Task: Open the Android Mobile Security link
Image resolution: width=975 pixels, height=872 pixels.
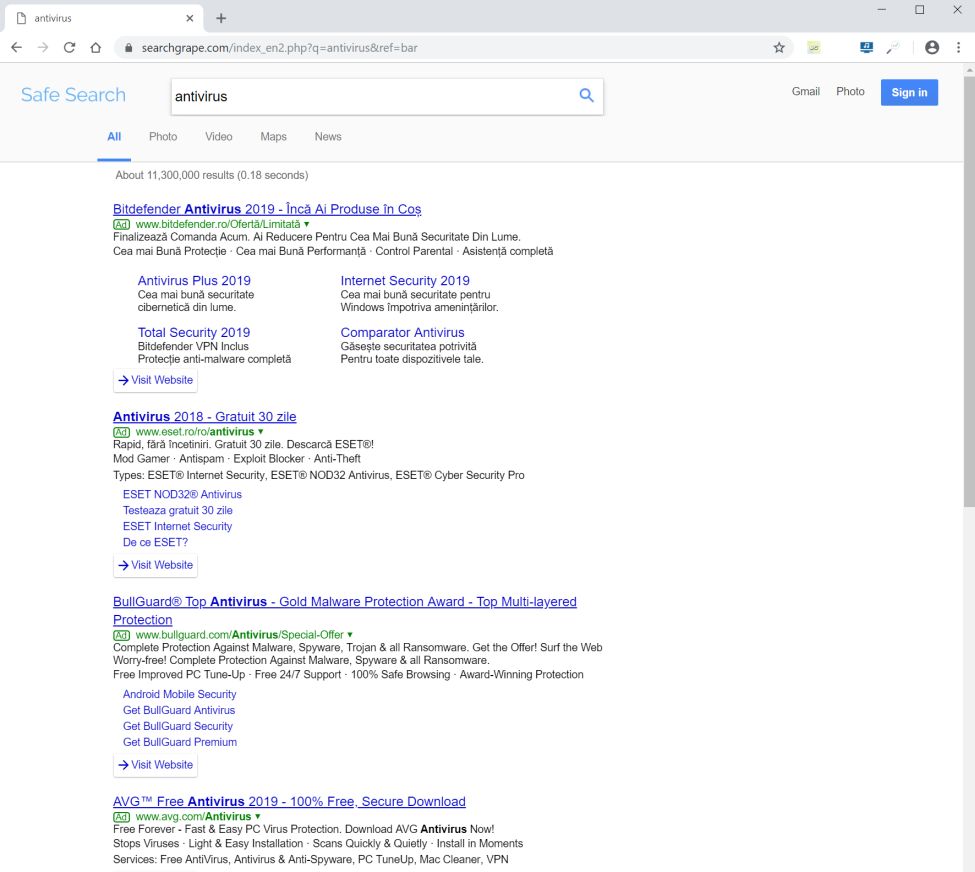Action: point(179,694)
